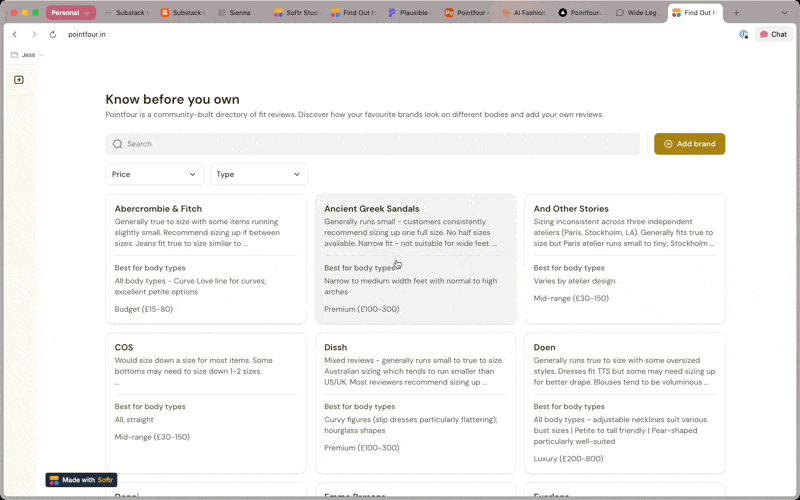This screenshot has width=800, height=500.
Task: Switch to the Plausible tab
Action: click(411, 13)
